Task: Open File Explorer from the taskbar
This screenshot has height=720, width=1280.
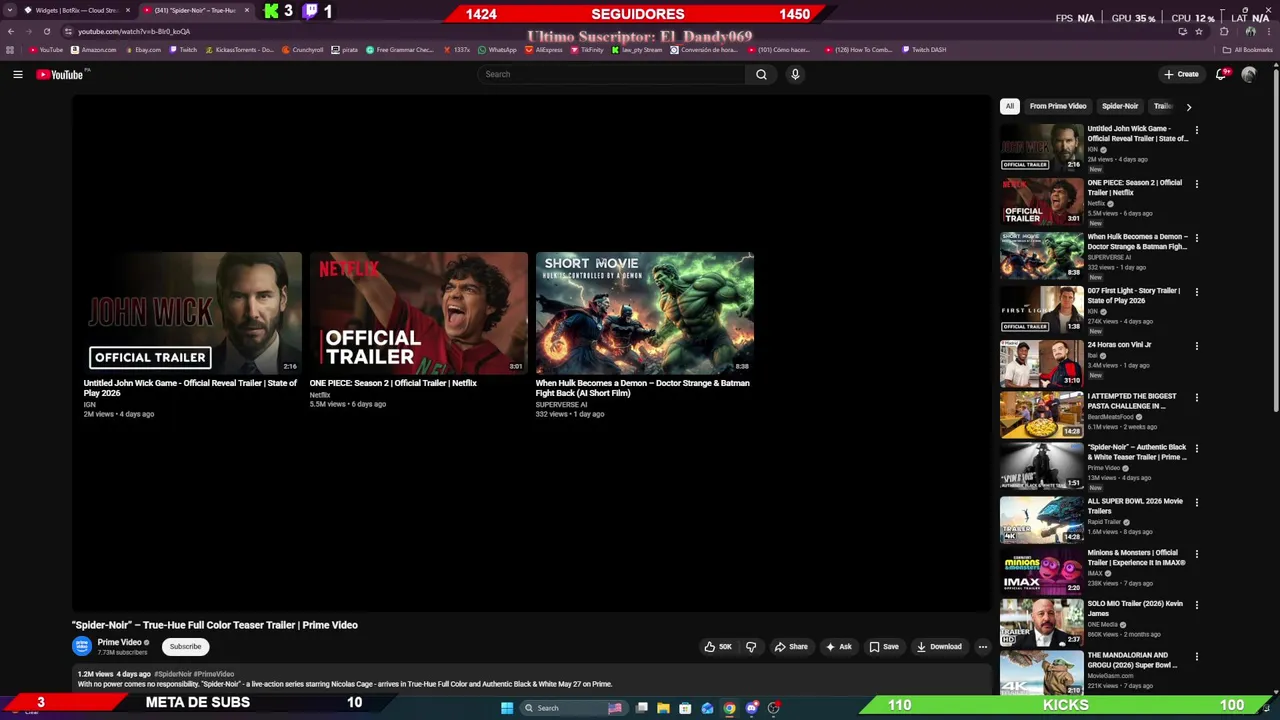Action: 663,708
